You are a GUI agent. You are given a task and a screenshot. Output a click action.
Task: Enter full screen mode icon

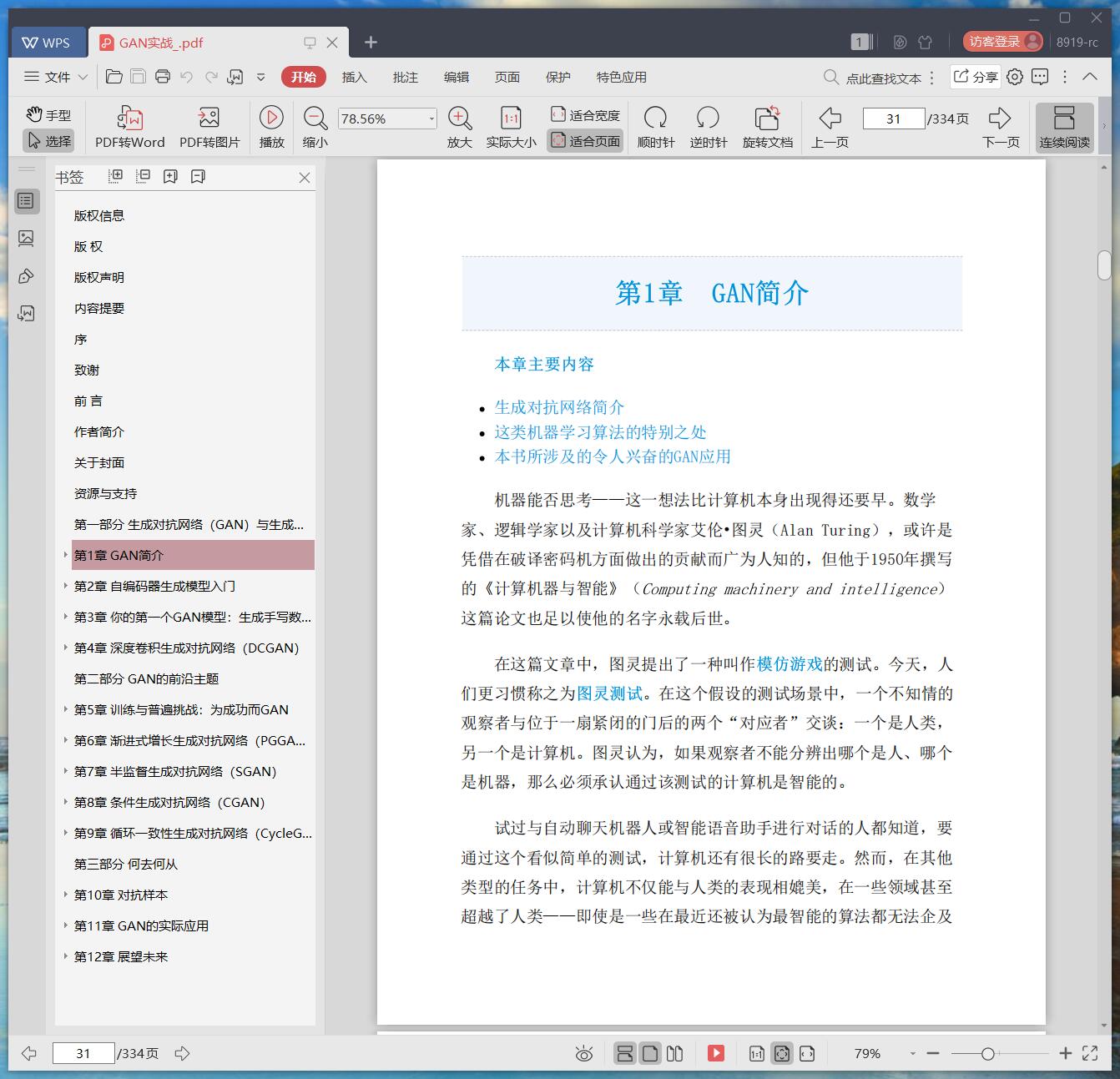pos(1090,1054)
